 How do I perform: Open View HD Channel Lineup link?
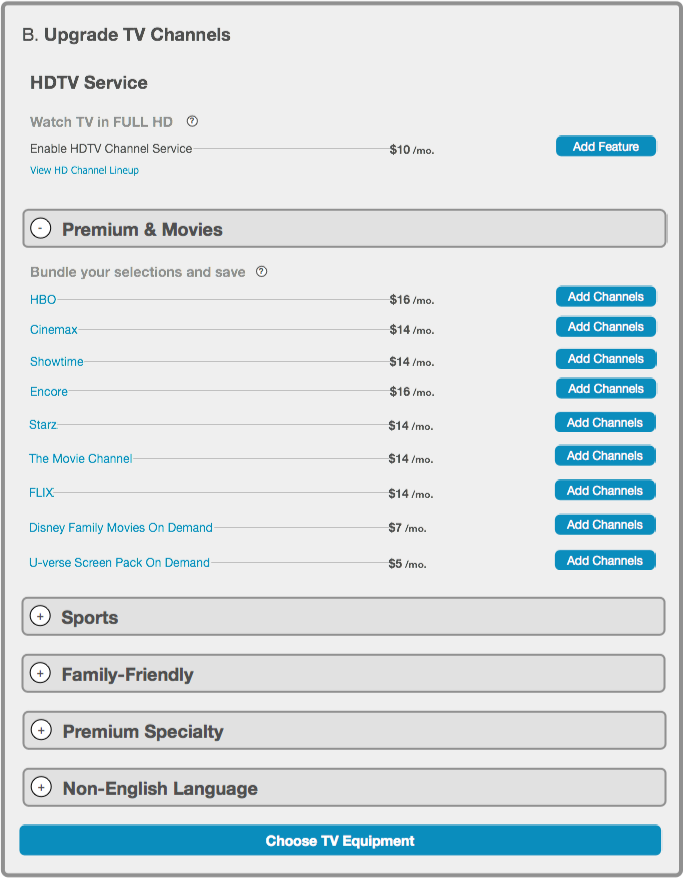[85, 170]
